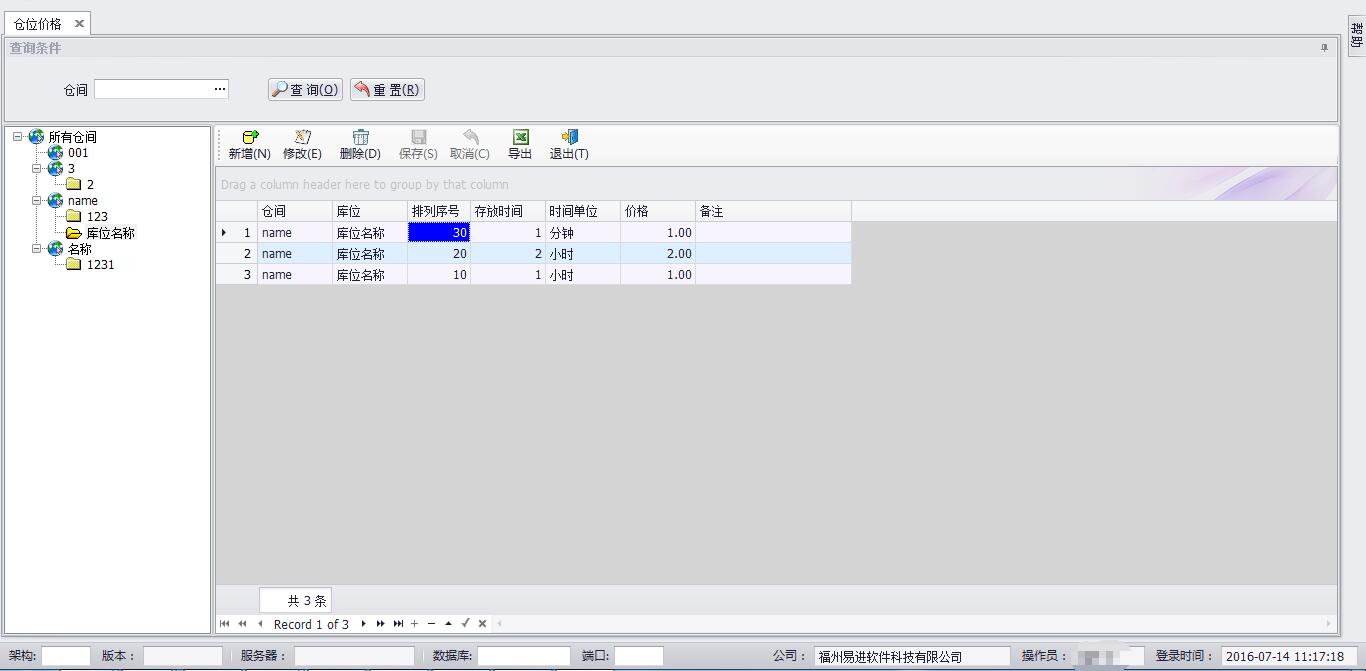The image size is (1366, 671).
Task: Click the 新增(N) add record icon
Action: [250, 138]
